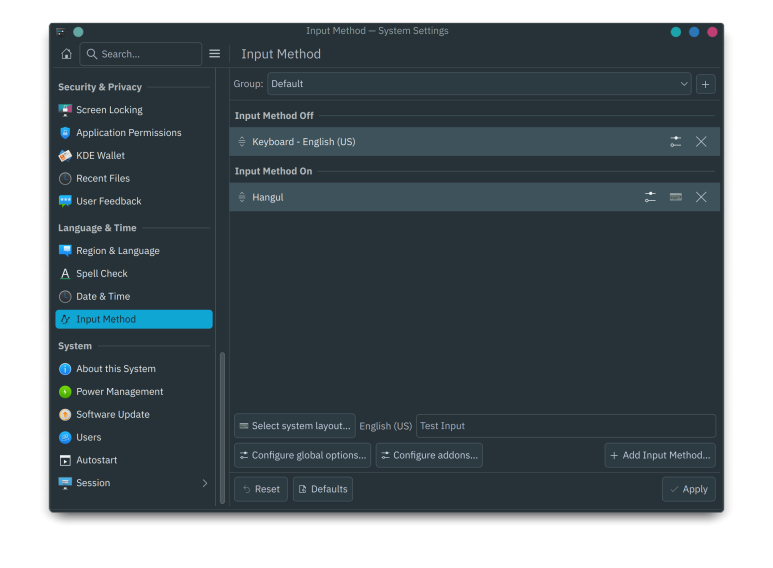Select the Hangul row
The image size is (773, 568).
pyautogui.click(x=474, y=197)
